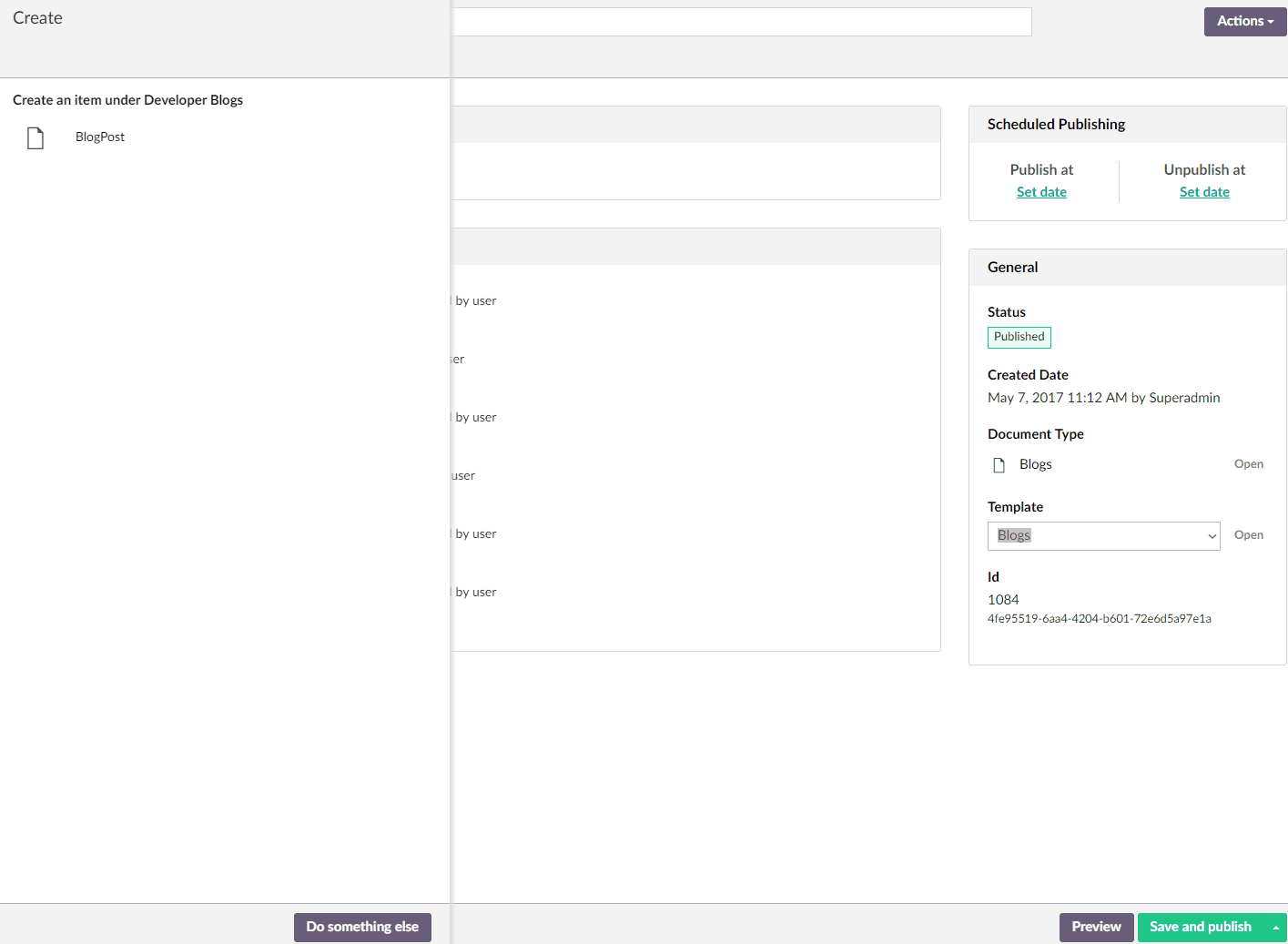Click the Published status badge
This screenshot has width=1288, height=944.
[x=1019, y=337]
